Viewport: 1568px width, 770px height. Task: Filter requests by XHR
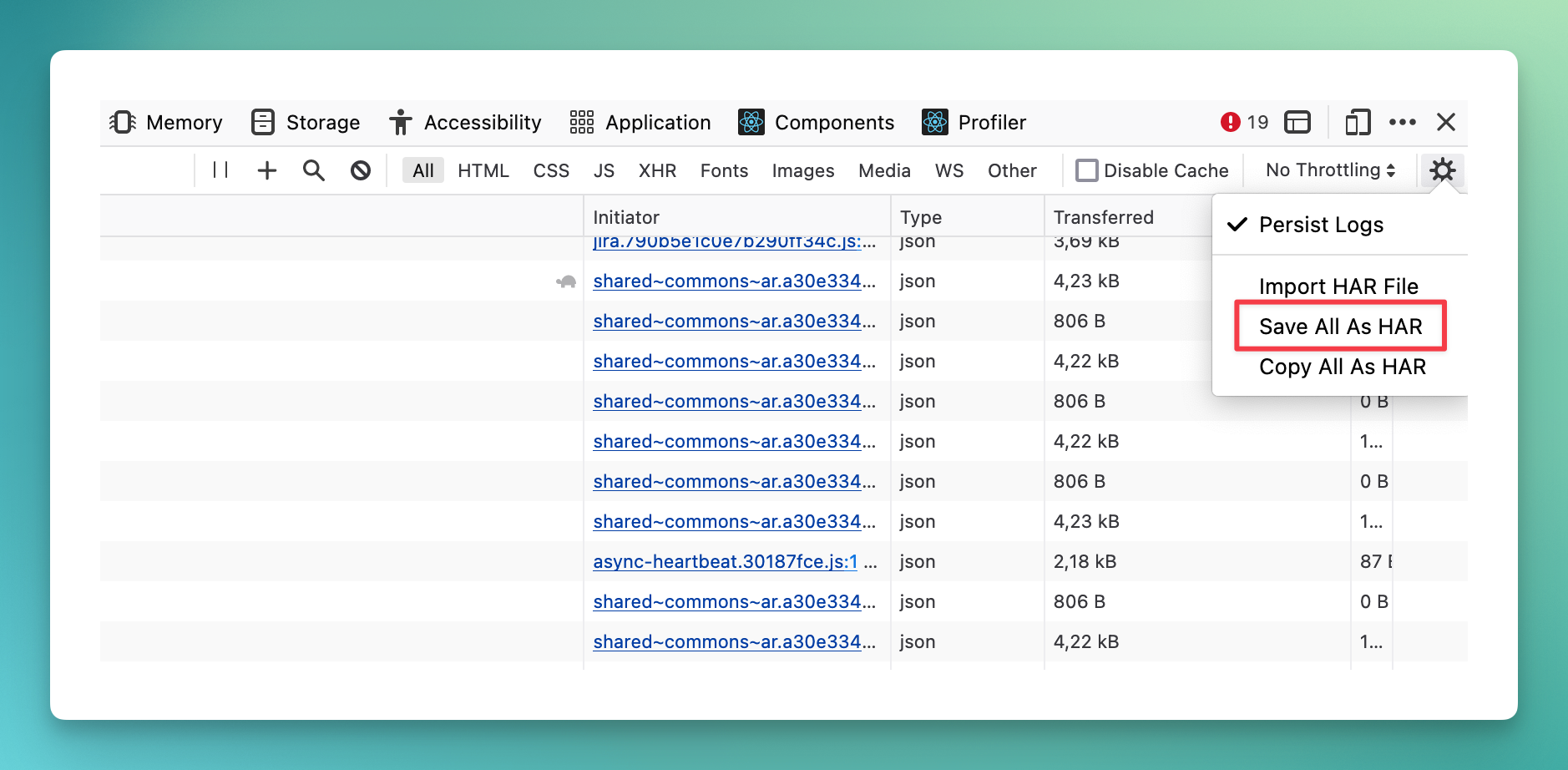(657, 170)
